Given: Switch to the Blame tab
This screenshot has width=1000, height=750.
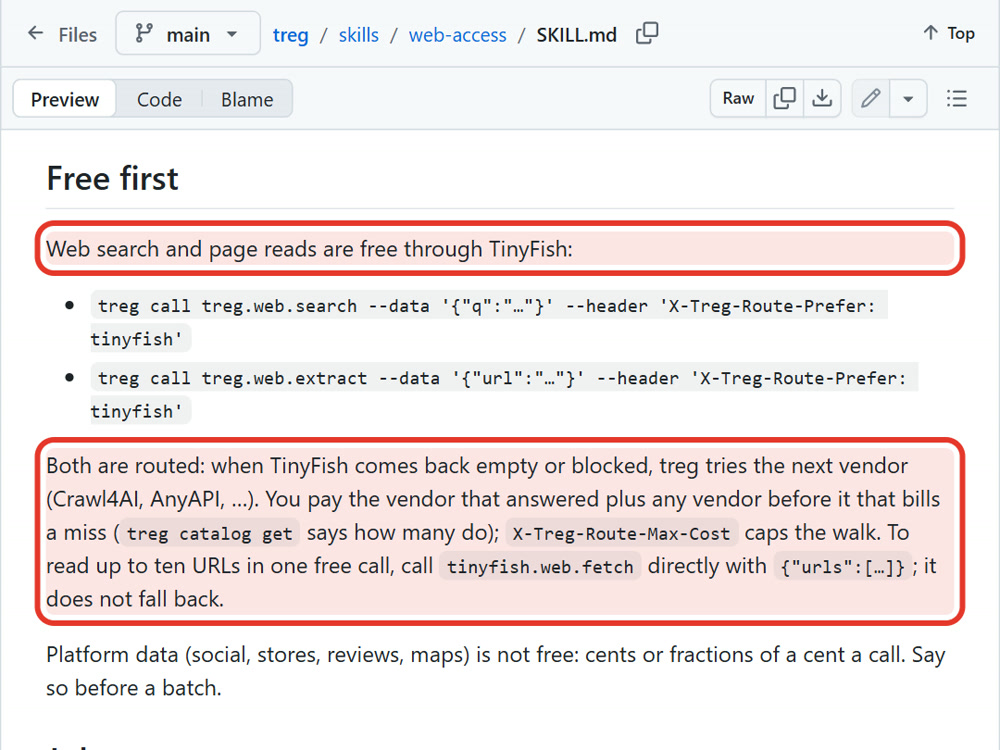Looking at the screenshot, I should 247,99.
